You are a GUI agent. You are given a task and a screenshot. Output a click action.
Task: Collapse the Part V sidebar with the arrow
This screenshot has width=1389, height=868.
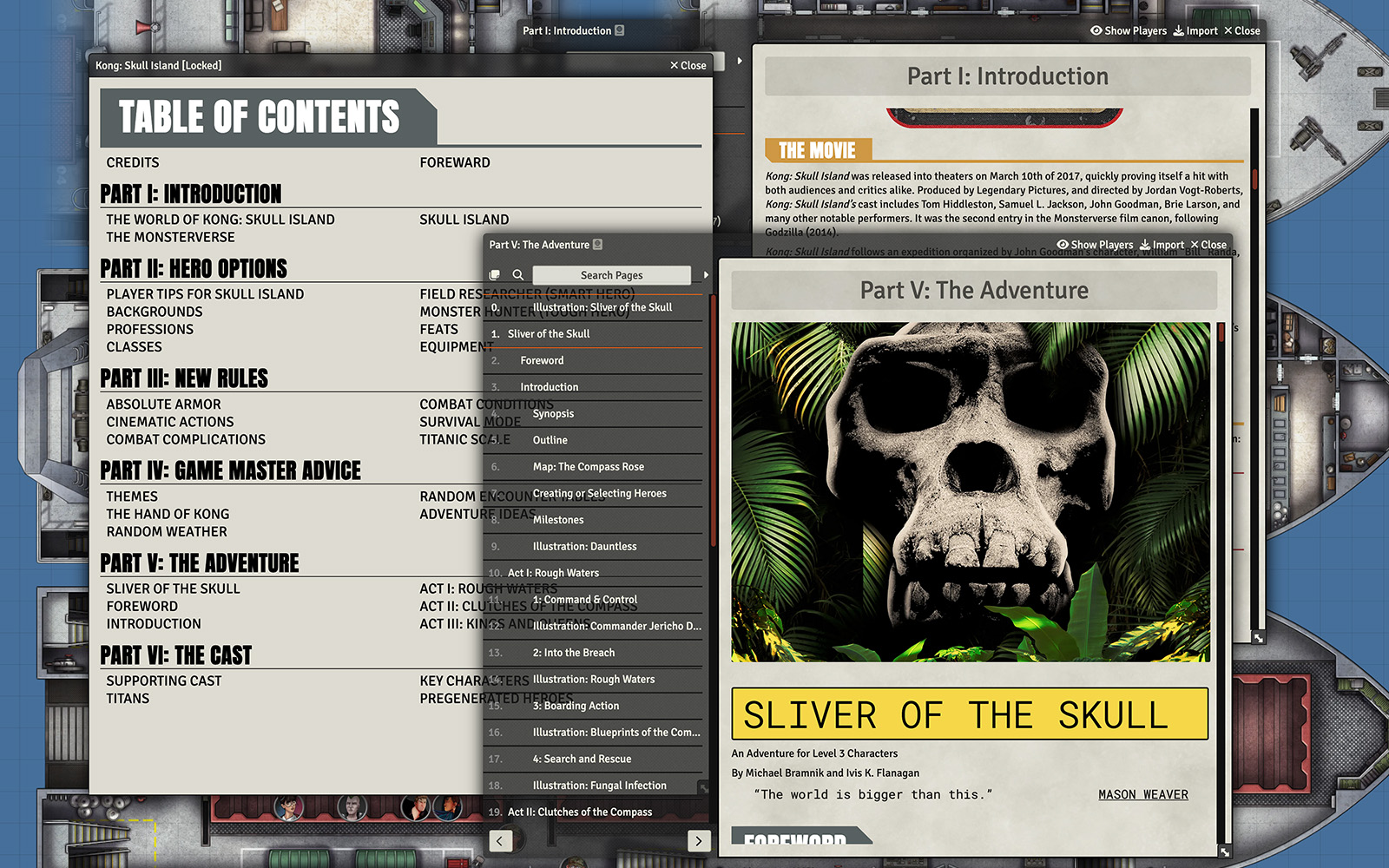(706, 275)
